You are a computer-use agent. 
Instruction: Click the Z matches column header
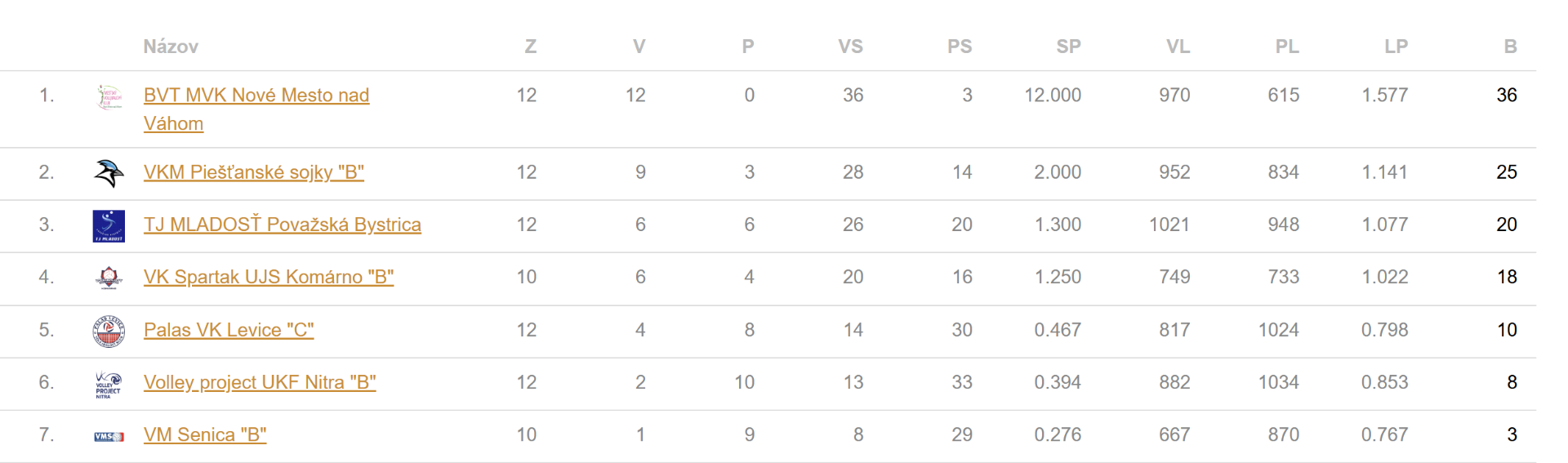pos(530,47)
